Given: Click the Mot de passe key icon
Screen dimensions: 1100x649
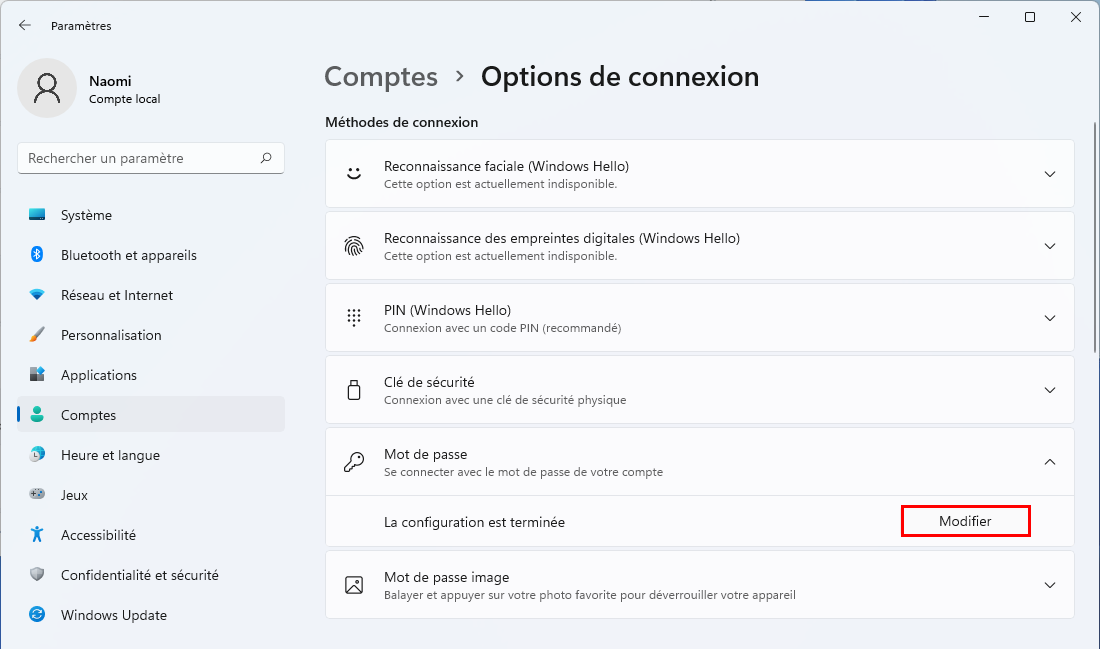Looking at the screenshot, I should click(x=354, y=462).
